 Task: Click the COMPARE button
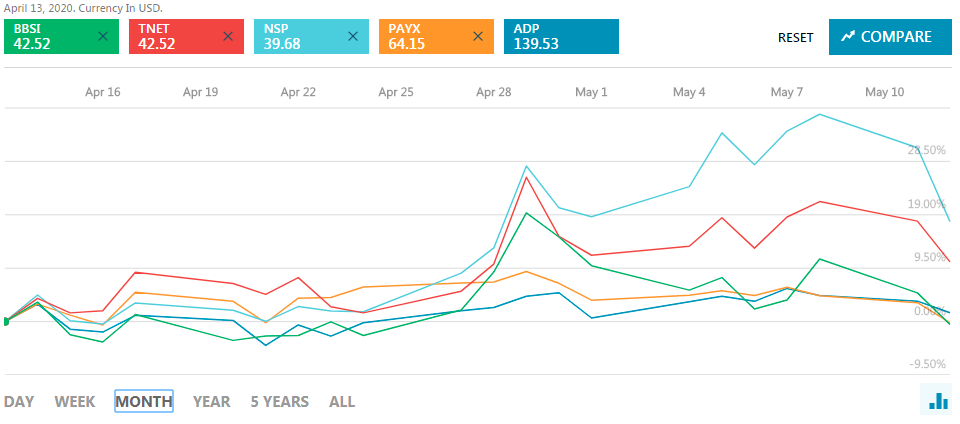click(886, 37)
